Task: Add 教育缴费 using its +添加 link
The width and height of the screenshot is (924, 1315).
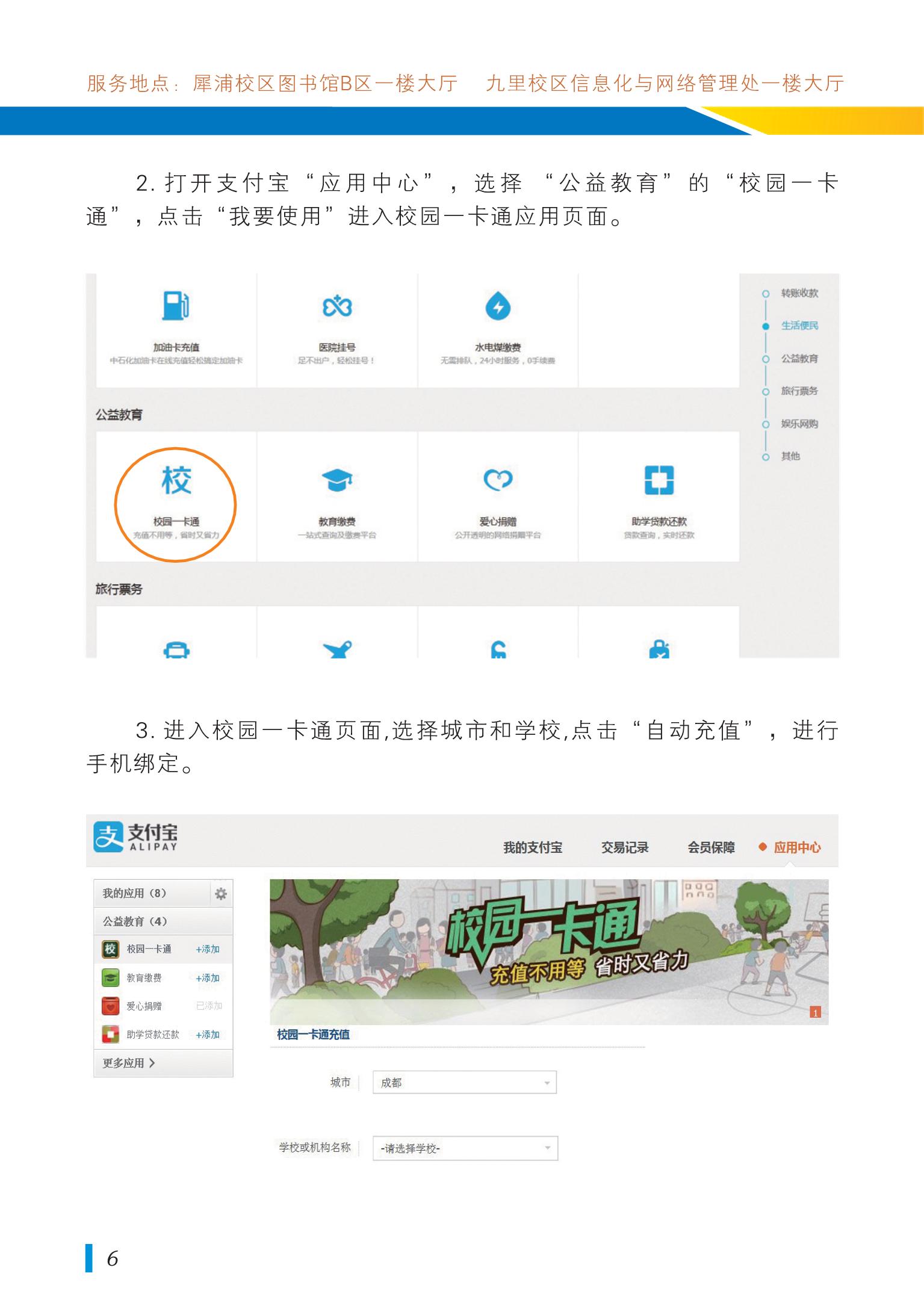Action: point(207,978)
